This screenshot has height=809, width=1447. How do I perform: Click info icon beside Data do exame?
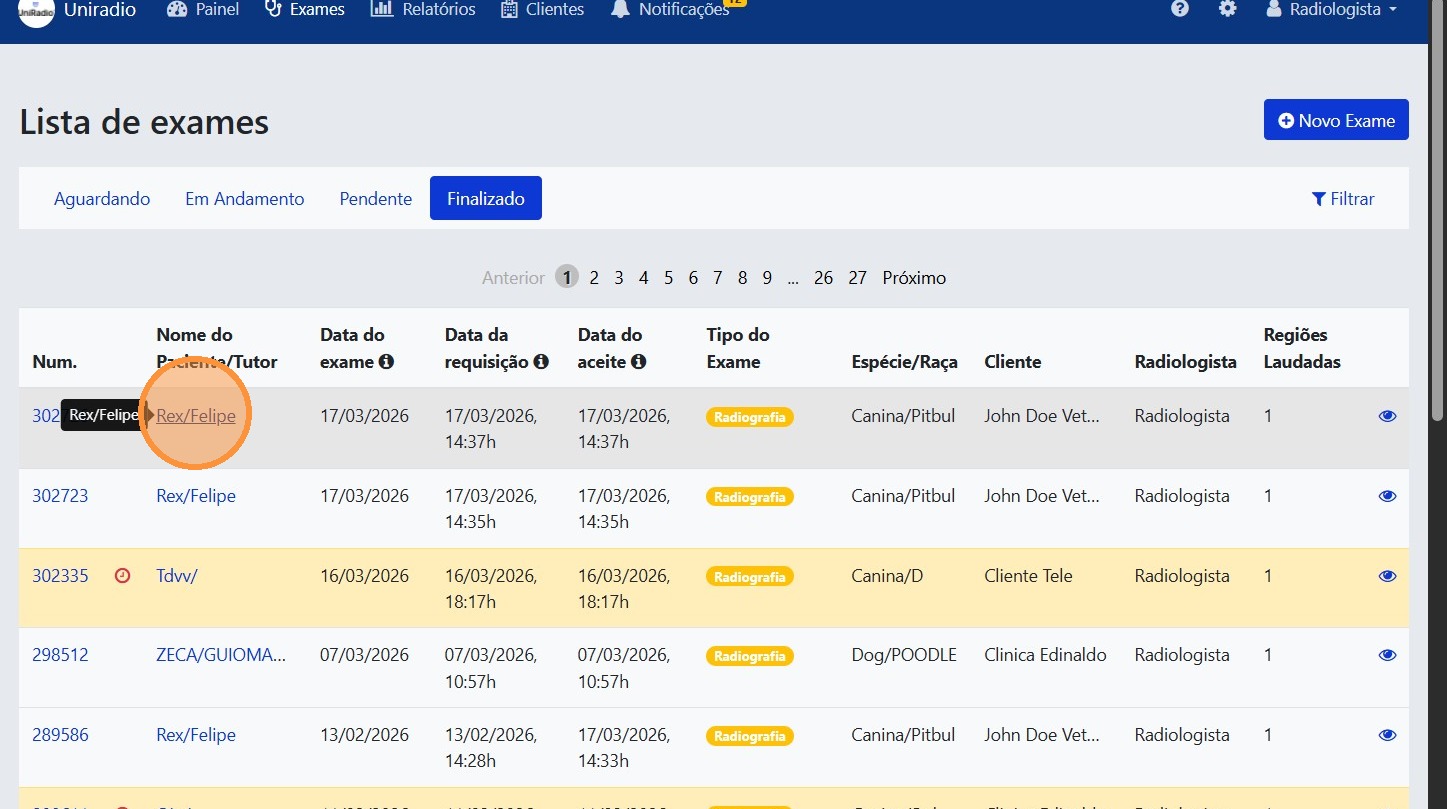(x=386, y=362)
